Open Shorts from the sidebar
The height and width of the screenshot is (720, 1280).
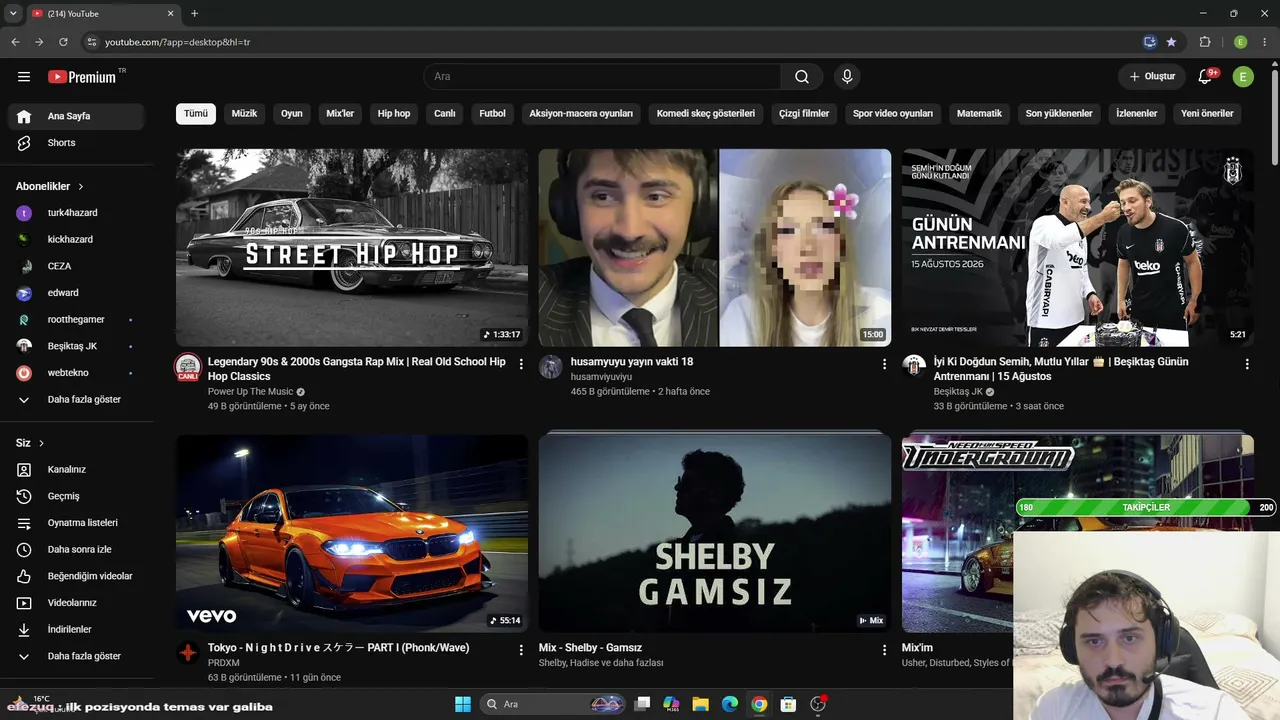tap(76, 143)
